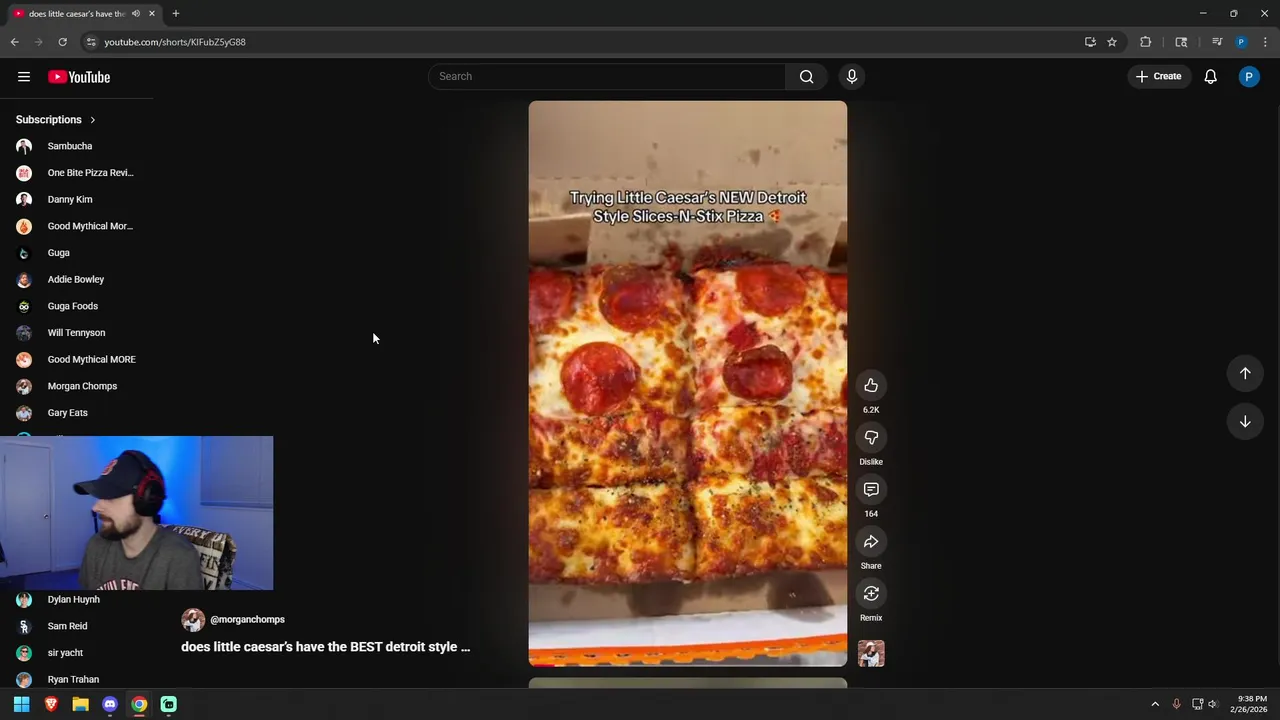Screen dimensions: 1280x720
Task: Open the comments panel with 164 comments
Action: point(871,490)
